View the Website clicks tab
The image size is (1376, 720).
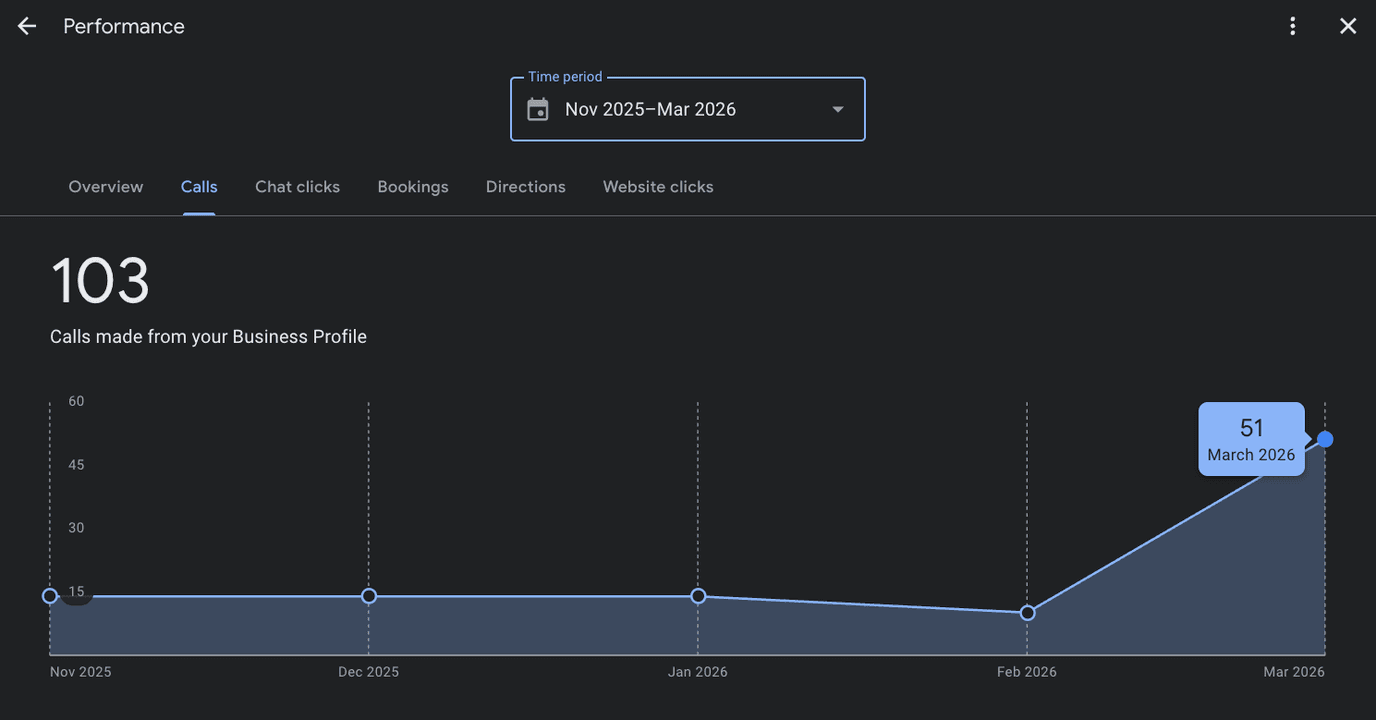658,187
